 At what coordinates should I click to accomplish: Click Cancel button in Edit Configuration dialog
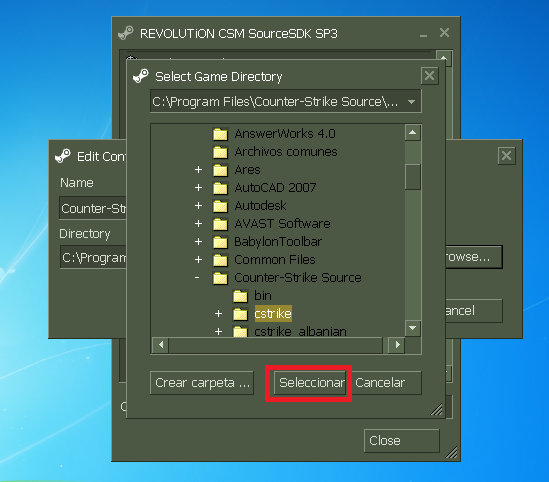pyautogui.click(x=474, y=311)
